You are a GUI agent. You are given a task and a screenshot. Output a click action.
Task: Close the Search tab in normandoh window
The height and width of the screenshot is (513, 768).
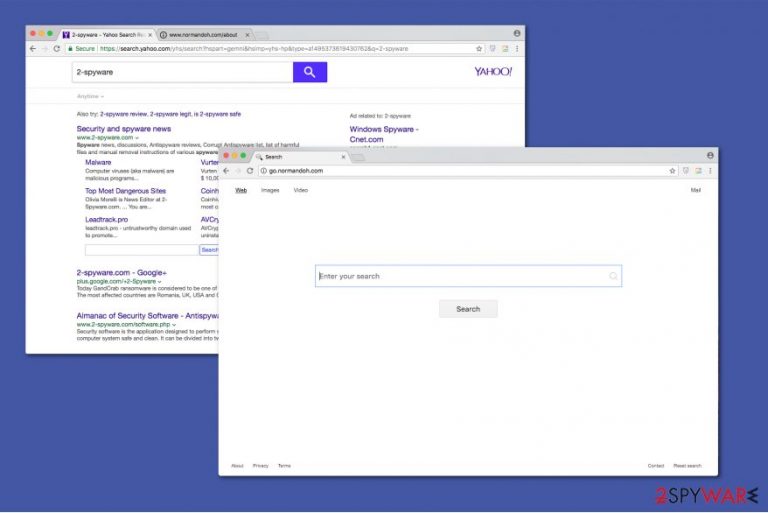point(343,157)
